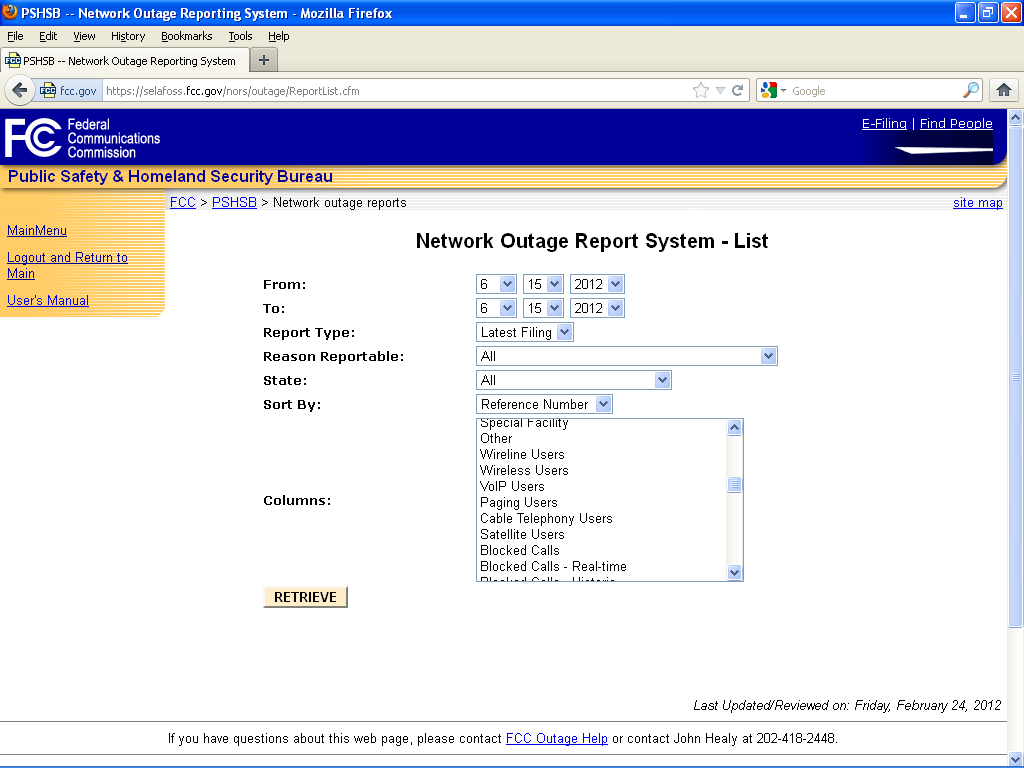
Task: Open the History menu
Action: 128,36
